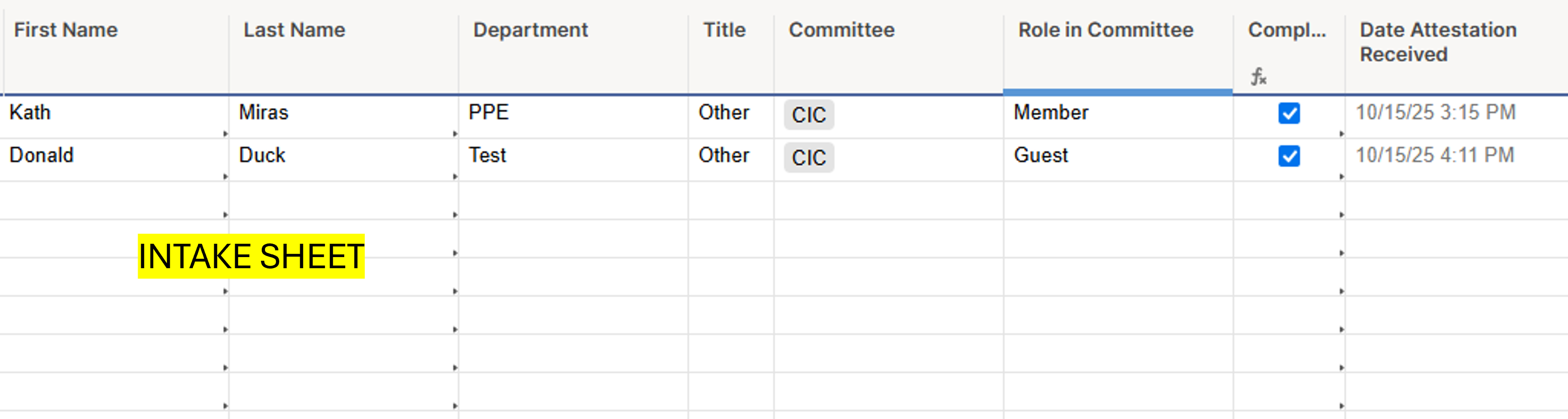Click the Date Attestation Received header
The image size is (1568, 419).
[1438, 41]
